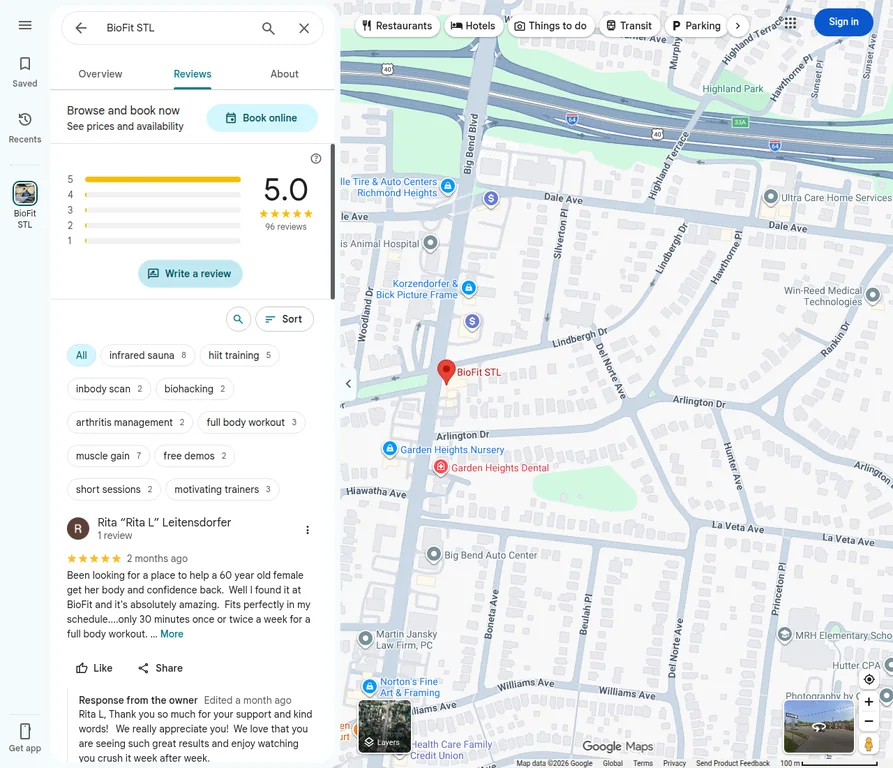Image resolution: width=893 pixels, height=768 pixels.
Task: Click the Garden Heights Nursery shopping pin
Action: pos(390,449)
